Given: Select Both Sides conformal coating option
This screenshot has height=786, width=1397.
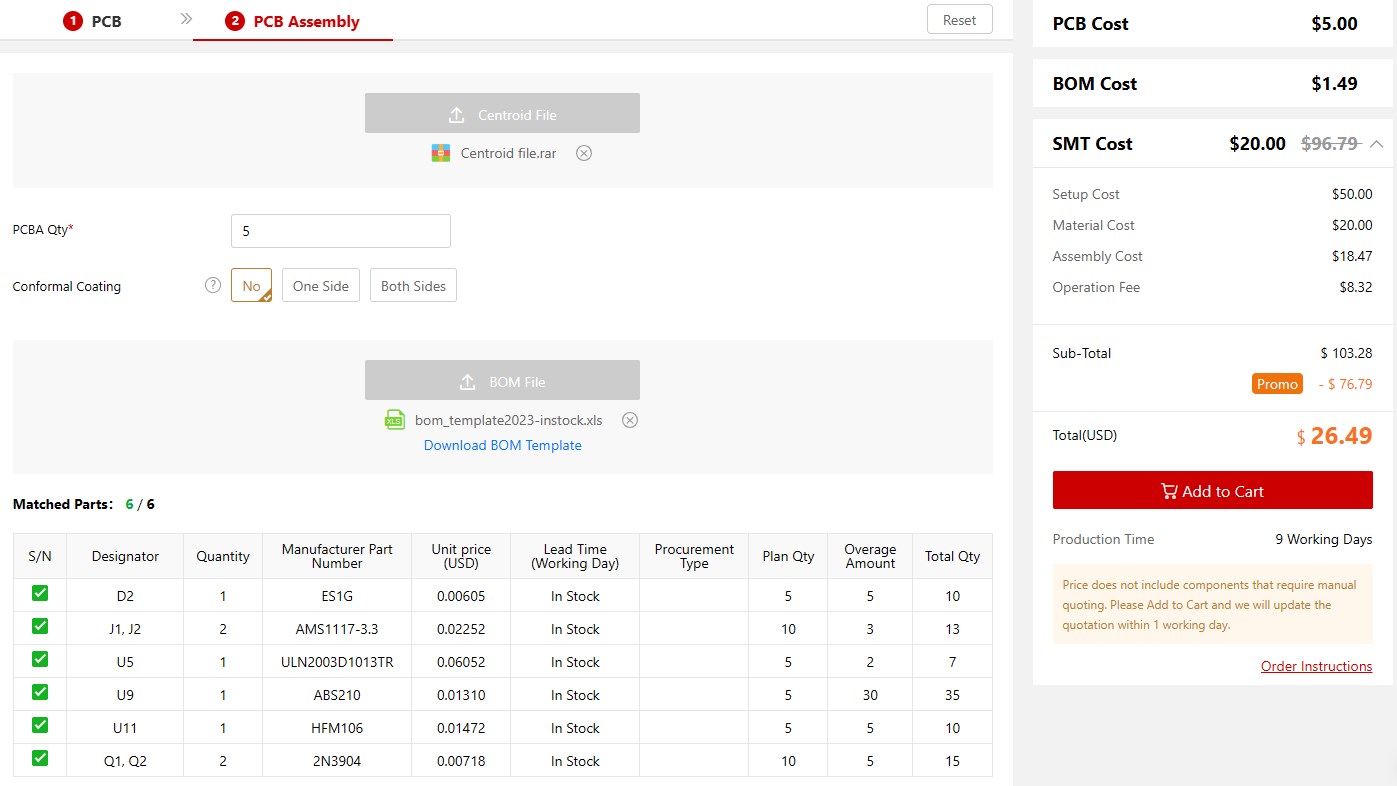Looking at the screenshot, I should click(413, 286).
